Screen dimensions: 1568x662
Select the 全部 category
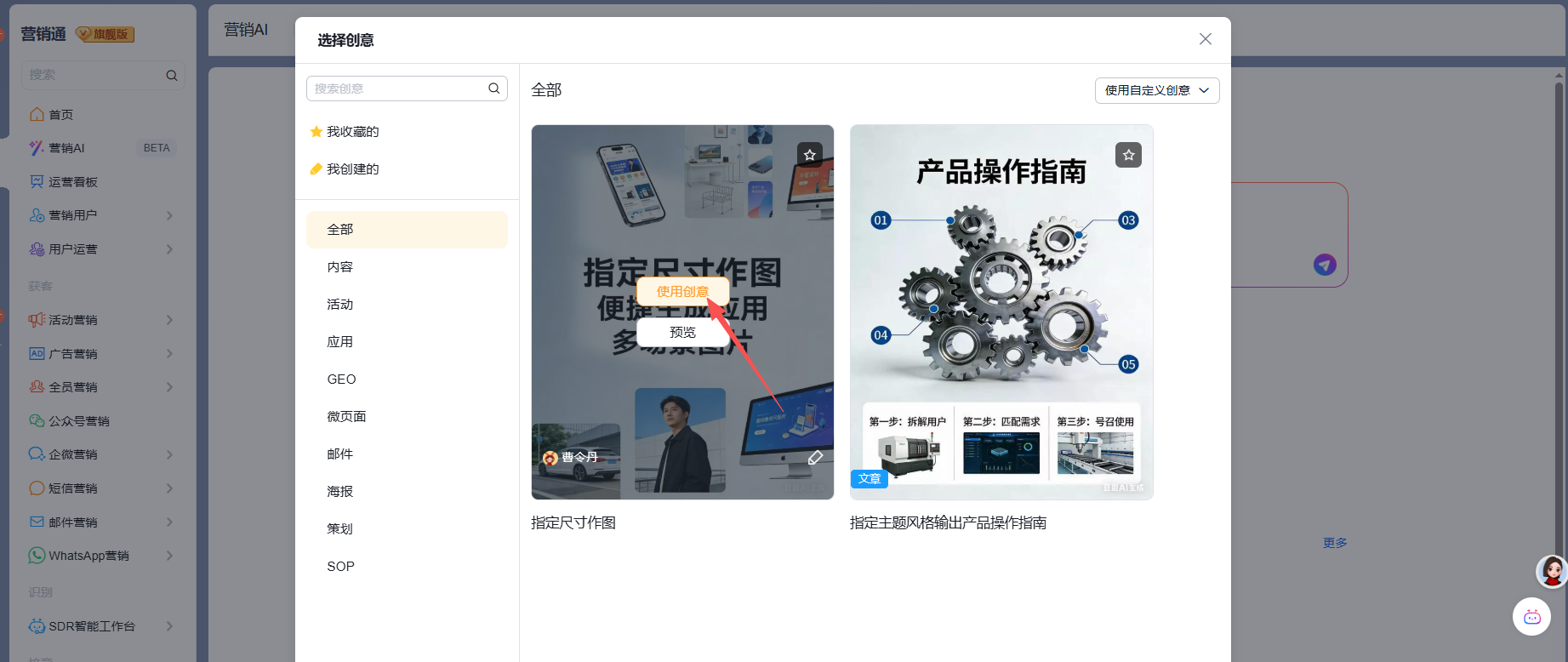[x=407, y=230]
